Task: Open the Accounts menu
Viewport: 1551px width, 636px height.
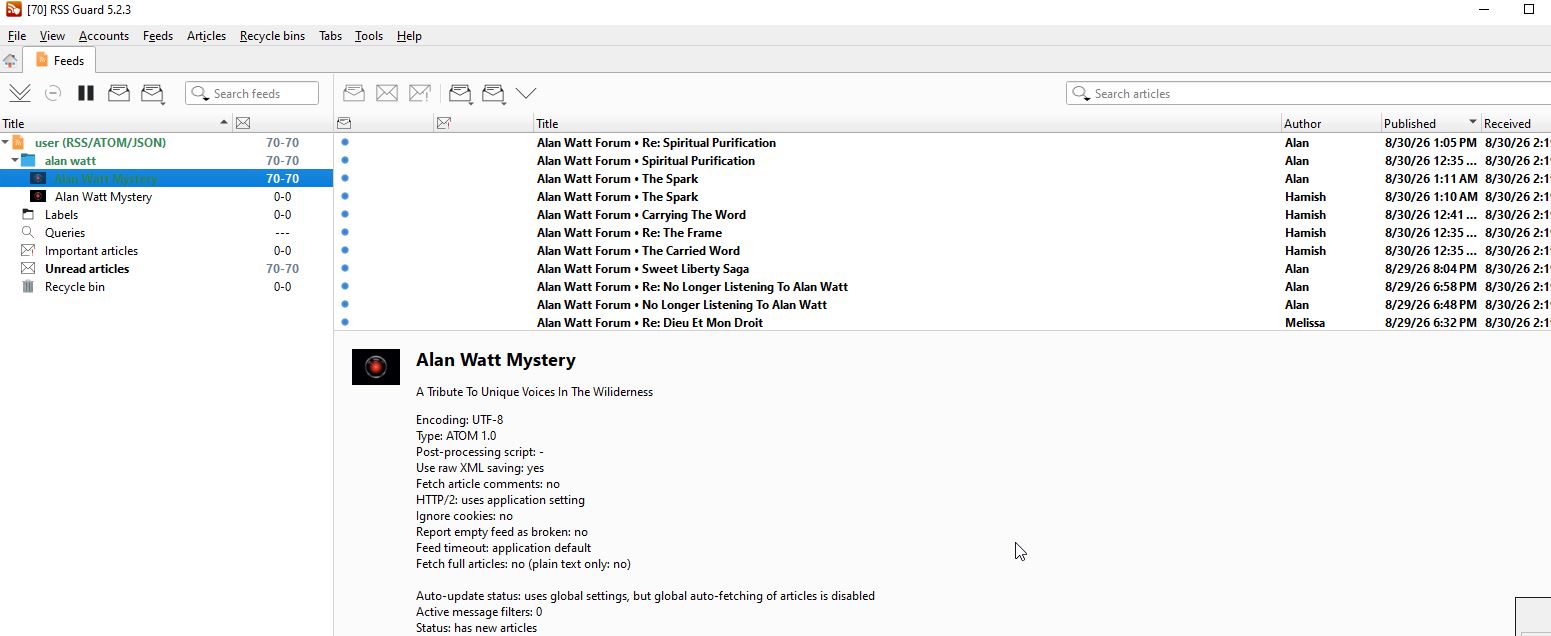Action: 104,35
